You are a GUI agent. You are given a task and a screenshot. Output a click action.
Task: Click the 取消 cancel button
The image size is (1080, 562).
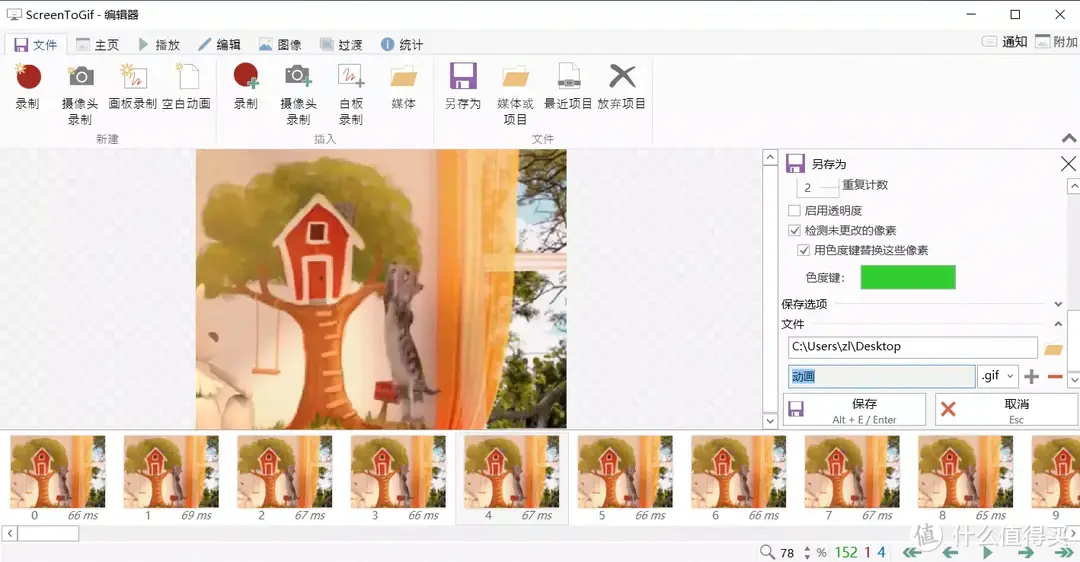tap(1006, 410)
